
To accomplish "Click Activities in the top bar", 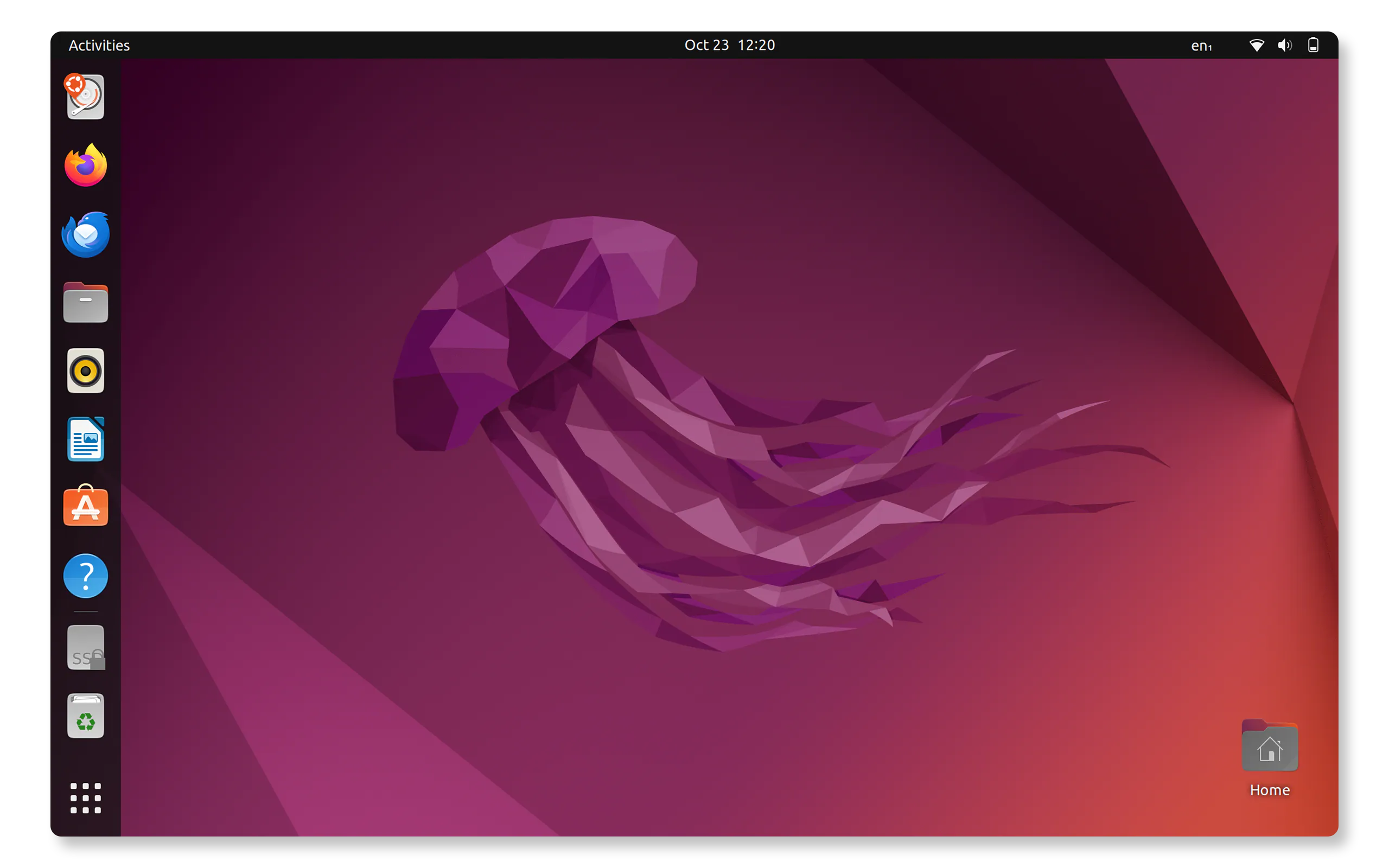I will click(x=99, y=46).
